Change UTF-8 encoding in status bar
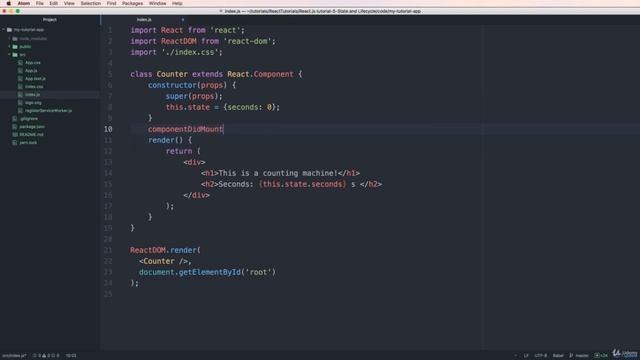 (541, 356)
